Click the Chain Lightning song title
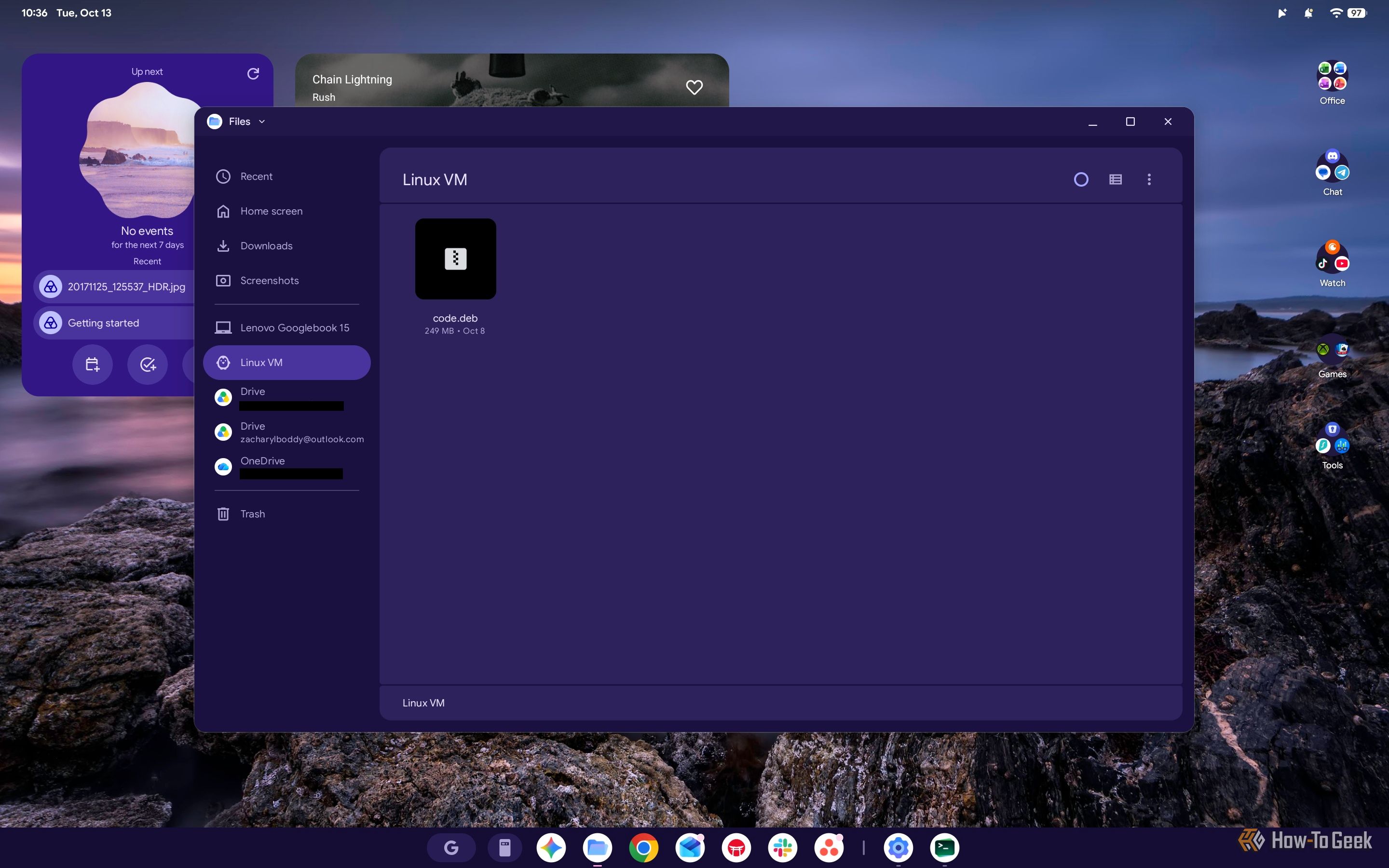 click(352, 79)
